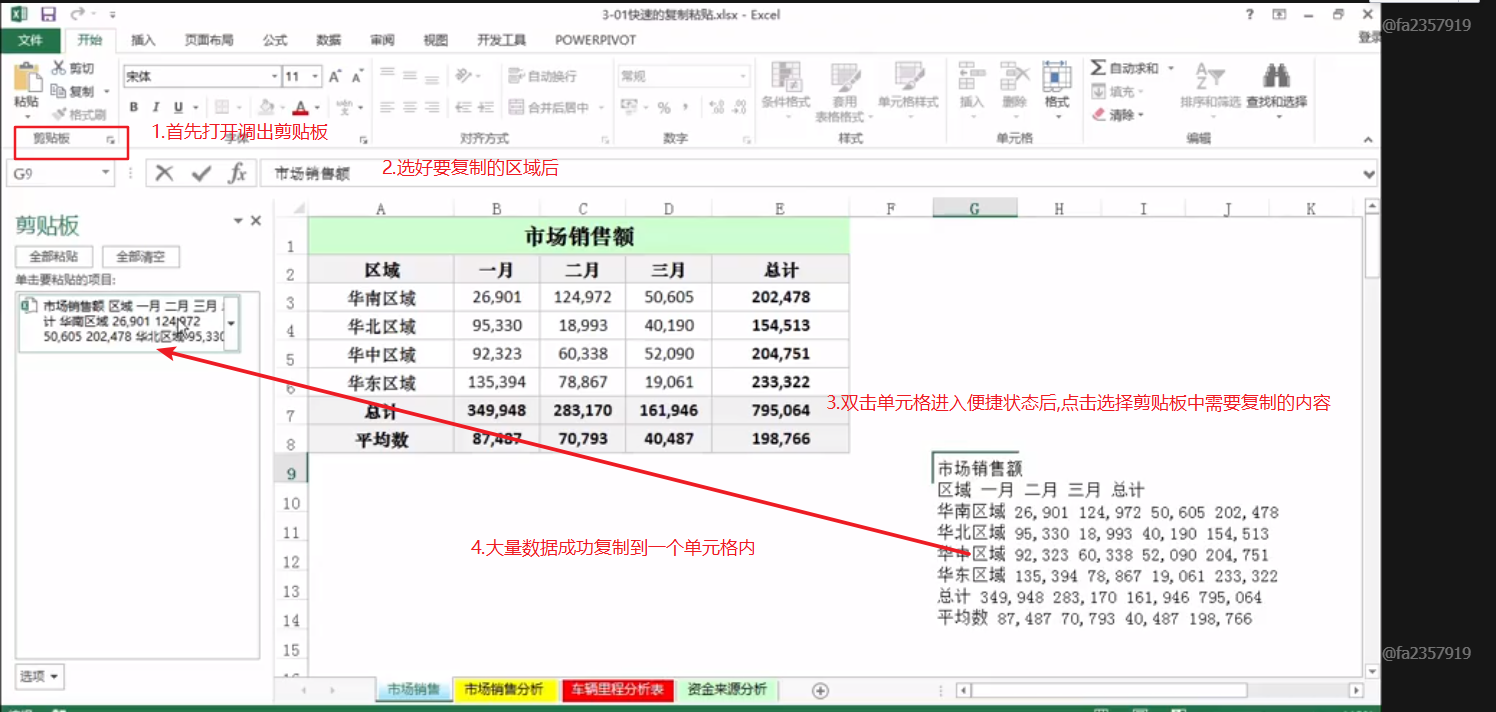Click the AutoSum (自动求和) sigma
The image size is (1496, 712).
(1098, 68)
